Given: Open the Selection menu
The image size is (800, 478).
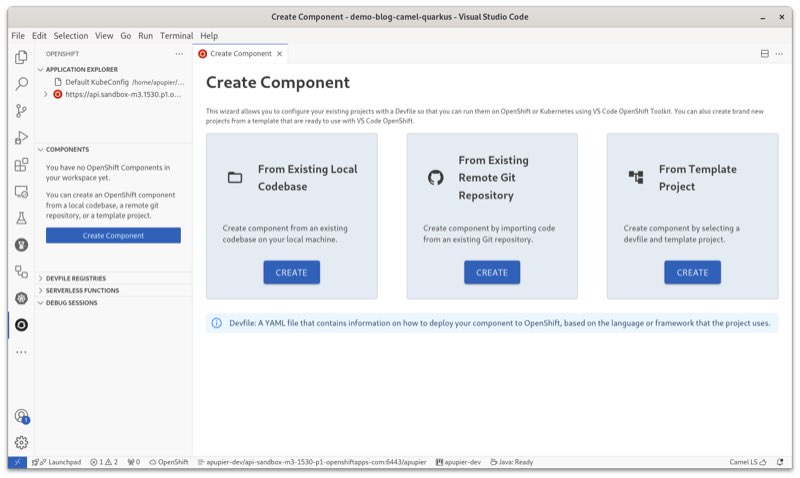Looking at the screenshot, I should [70, 36].
